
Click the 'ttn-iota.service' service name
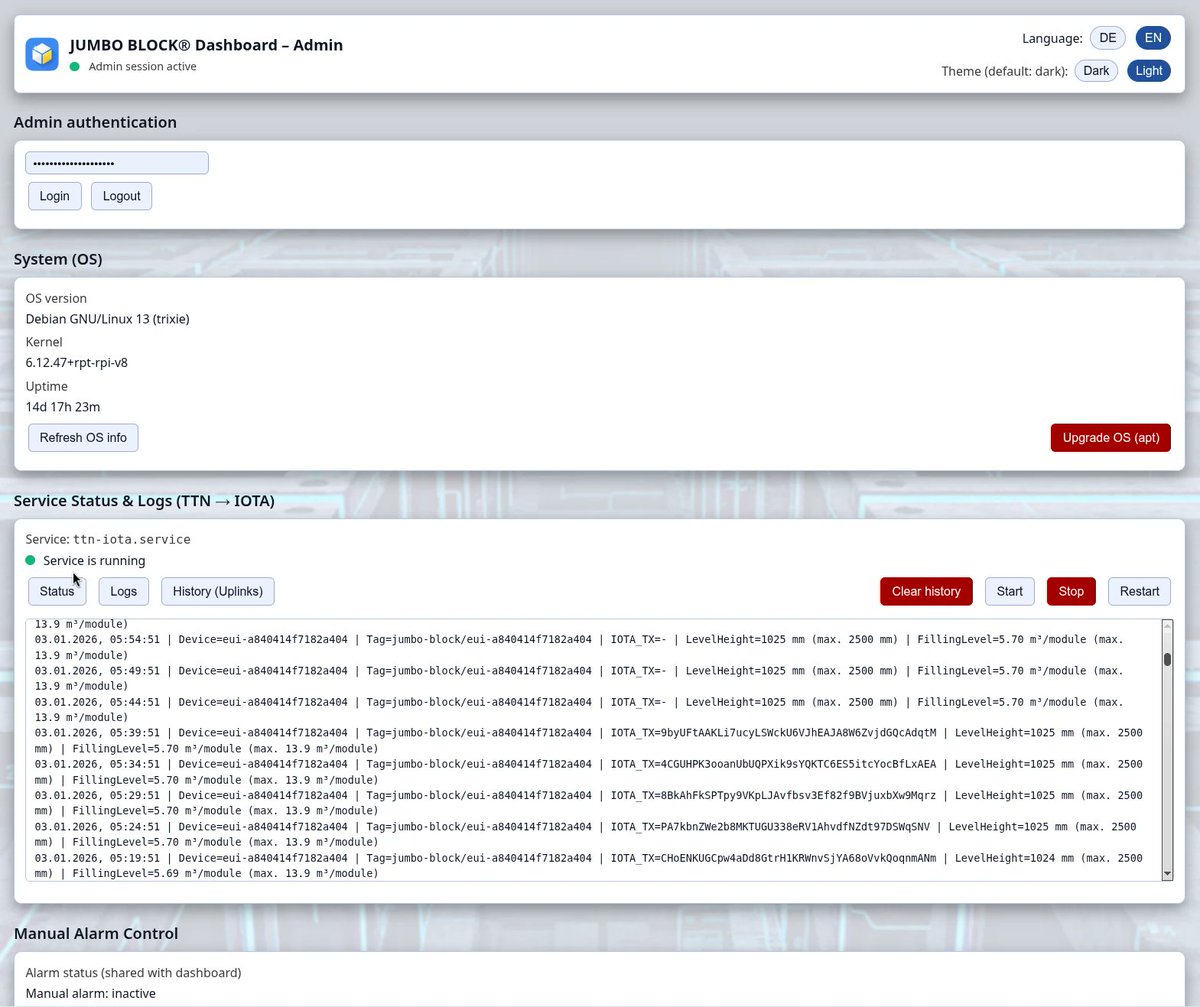coord(132,539)
